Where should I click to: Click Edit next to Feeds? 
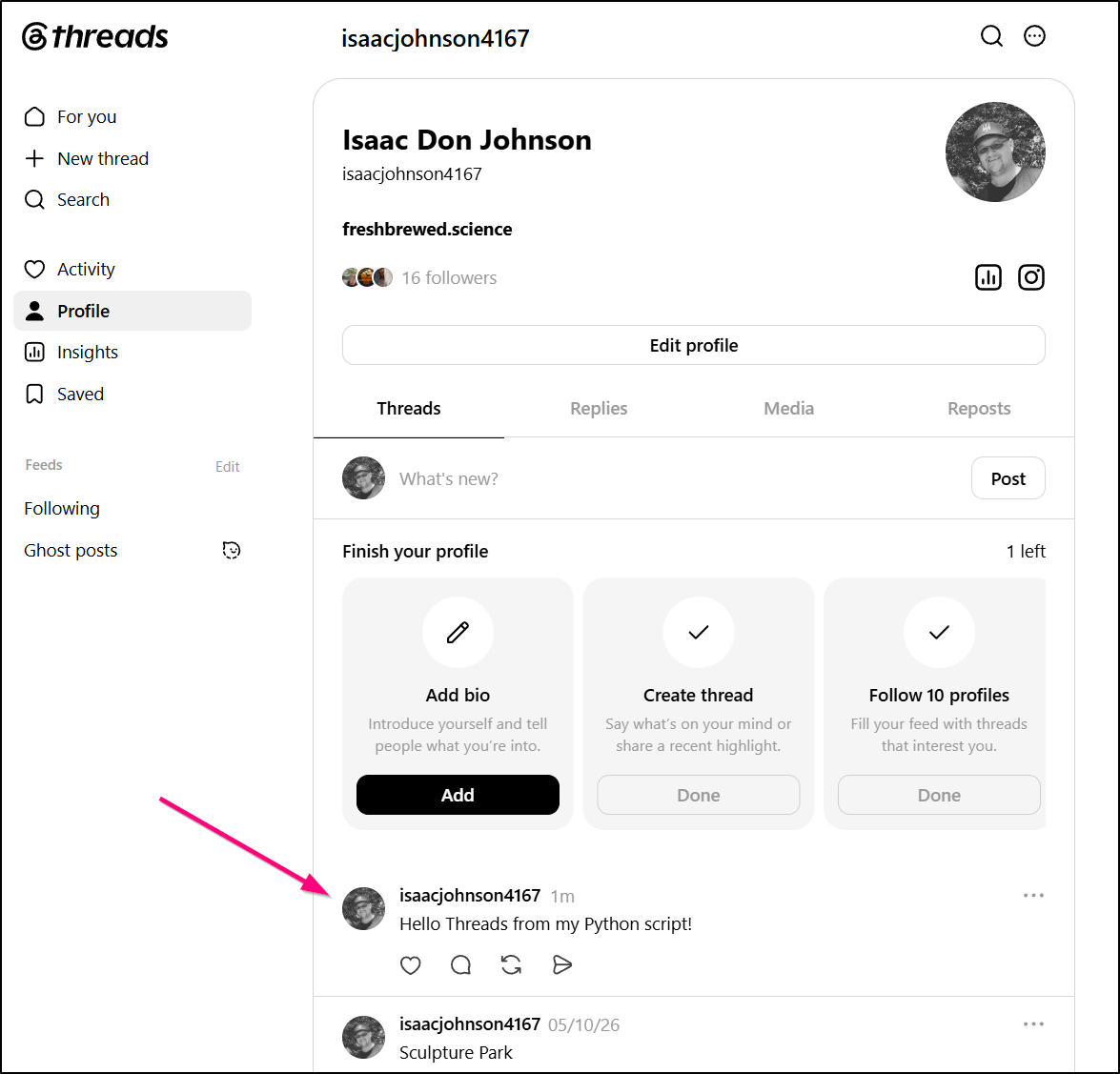pyautogui.click(x=227, y=466)
